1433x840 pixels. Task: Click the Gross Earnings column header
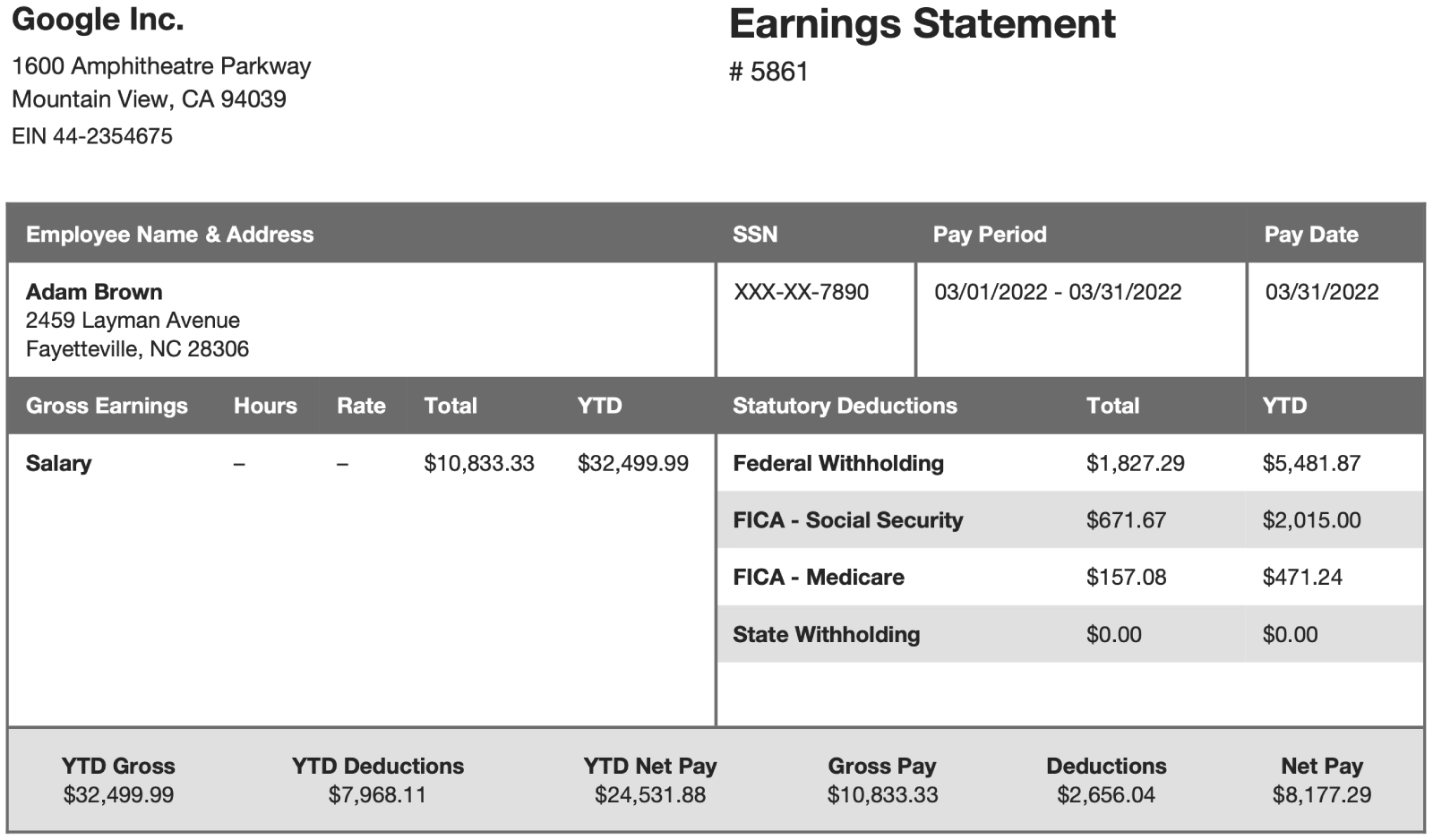[x=107, y=406]
